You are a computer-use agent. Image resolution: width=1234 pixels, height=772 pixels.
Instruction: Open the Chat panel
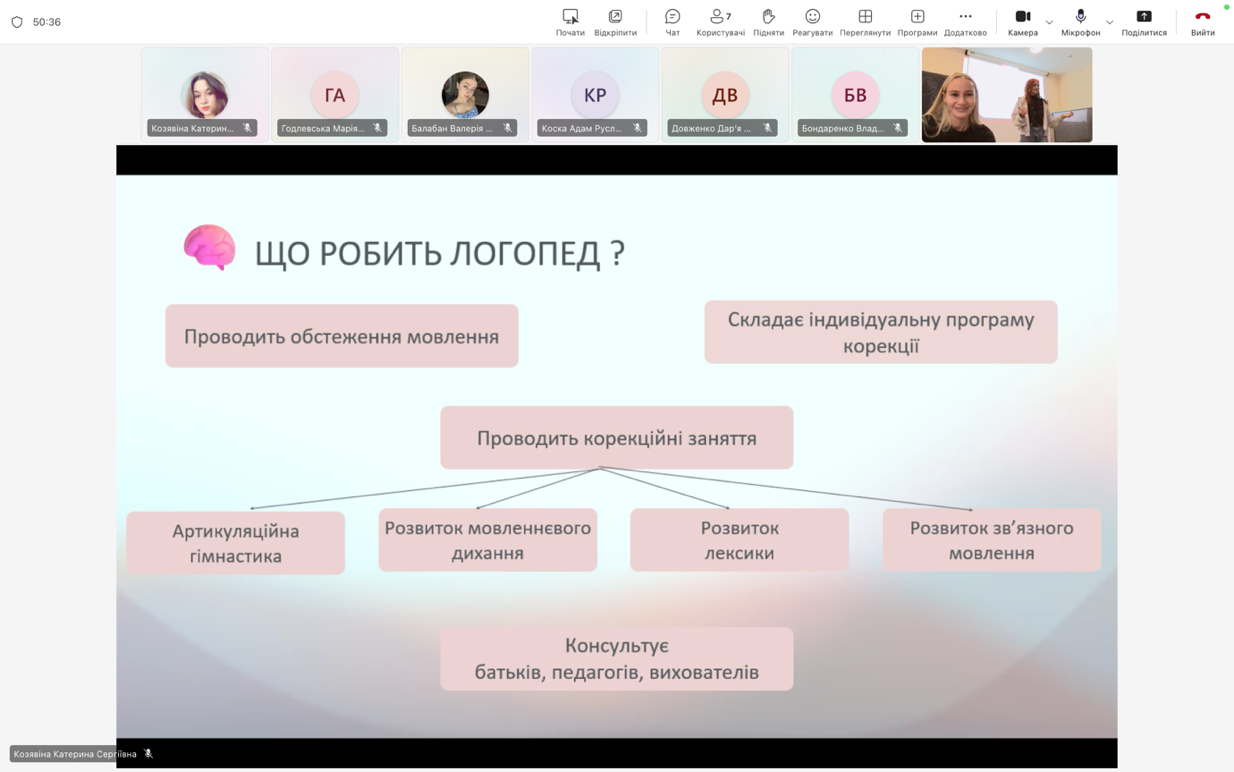tap(672, 21)
